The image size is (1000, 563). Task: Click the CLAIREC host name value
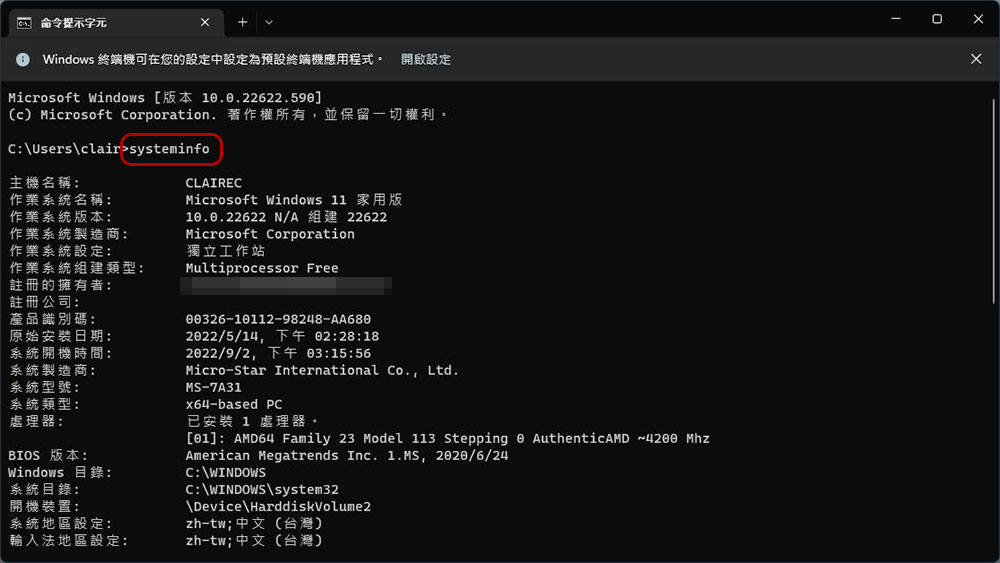214,183
